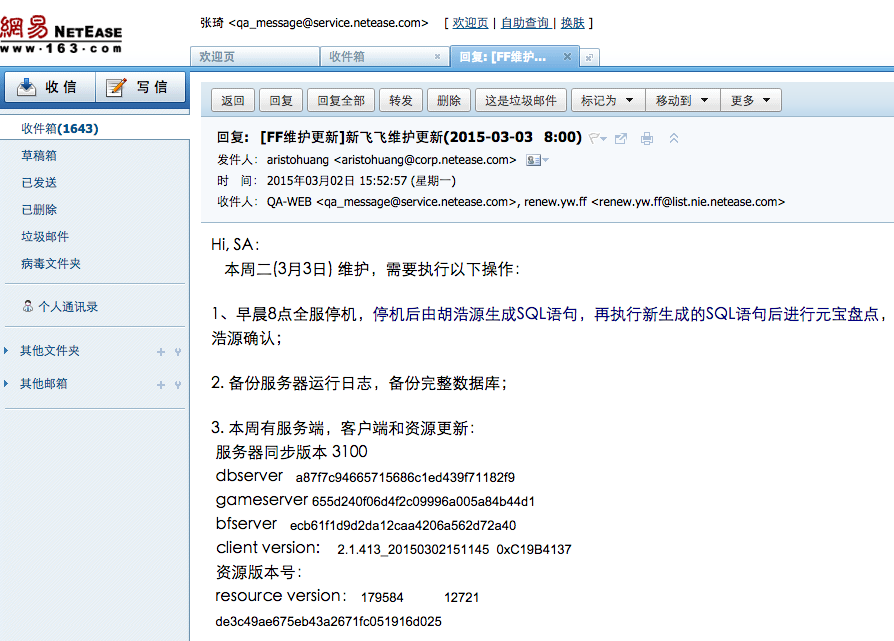
Task: Open the 草稿箱 drafts folder
Action: [x=39, y=156]
